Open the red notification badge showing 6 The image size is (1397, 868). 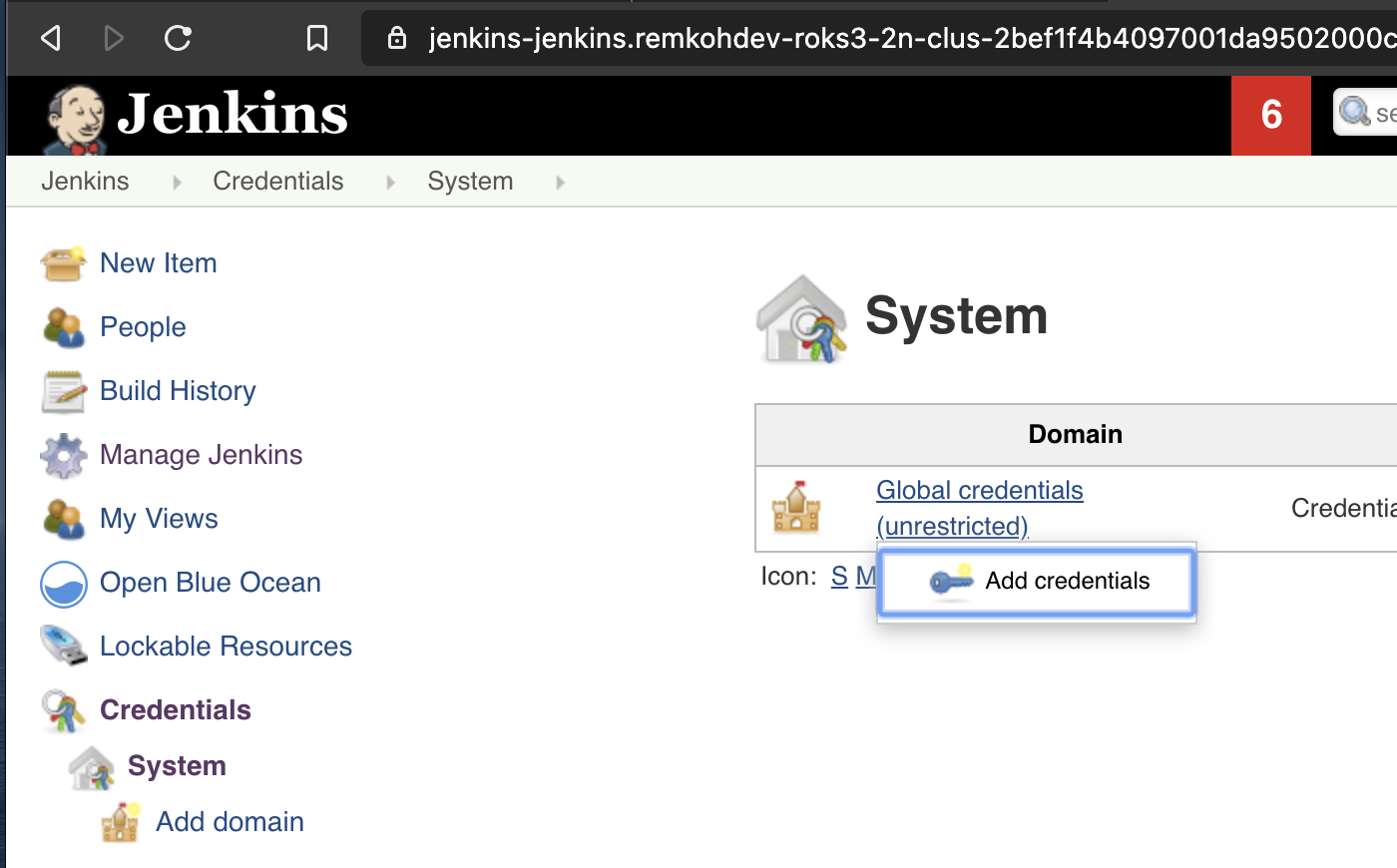(1270, 115)
